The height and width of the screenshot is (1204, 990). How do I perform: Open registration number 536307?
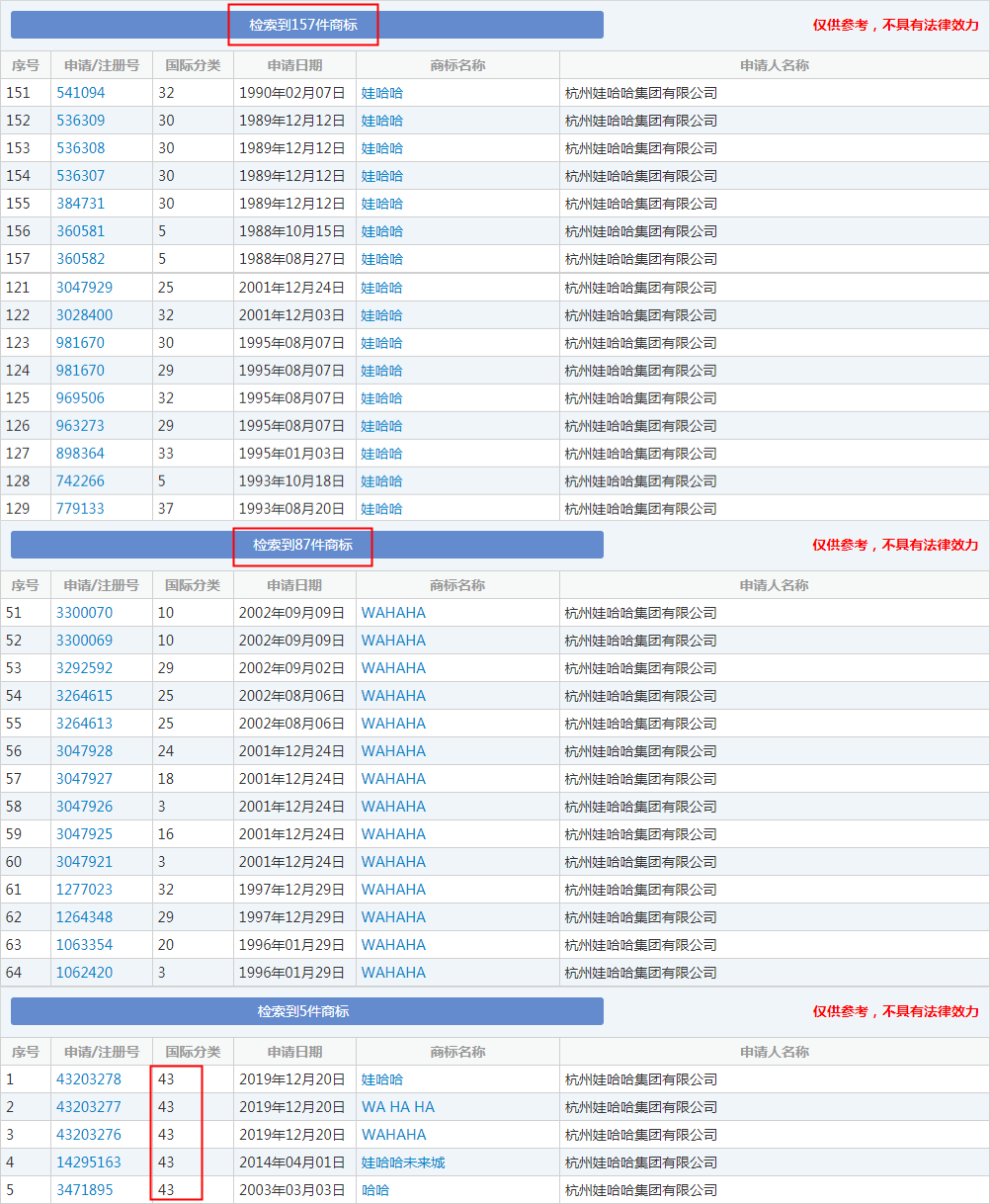[80, 176]
